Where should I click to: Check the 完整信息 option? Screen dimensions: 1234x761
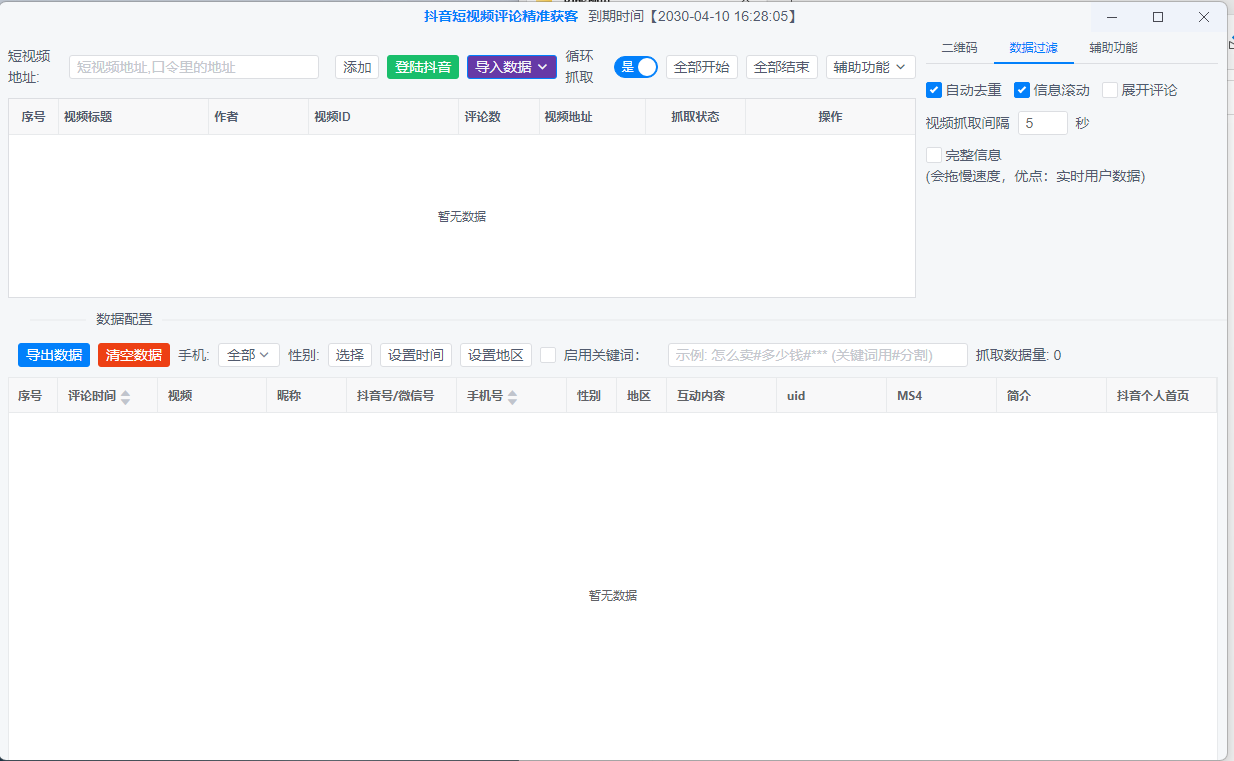(934, 155)
